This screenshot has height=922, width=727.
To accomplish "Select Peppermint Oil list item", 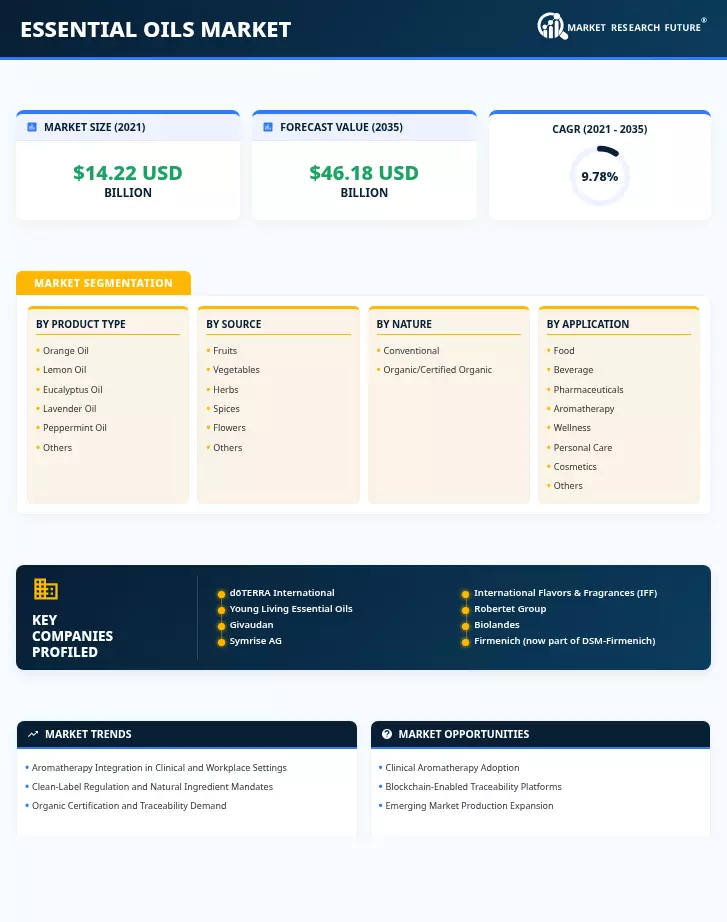I will [x=74, y=427].
